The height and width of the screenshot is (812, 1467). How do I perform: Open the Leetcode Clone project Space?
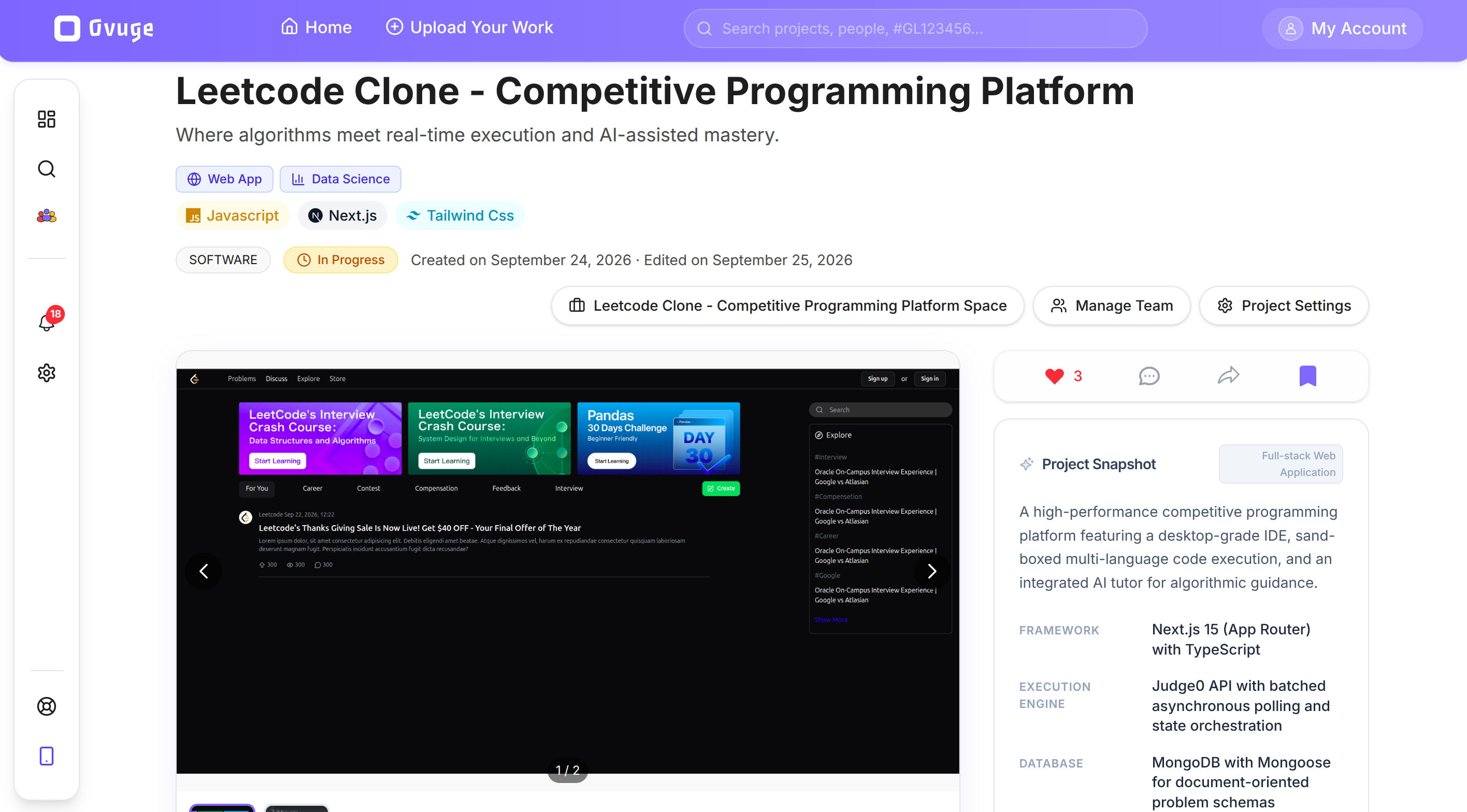(x=787, y=306)
